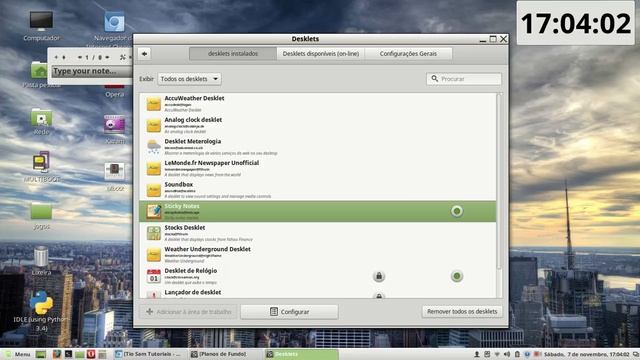Open the Menu button on taskbar

click(17, 354)
